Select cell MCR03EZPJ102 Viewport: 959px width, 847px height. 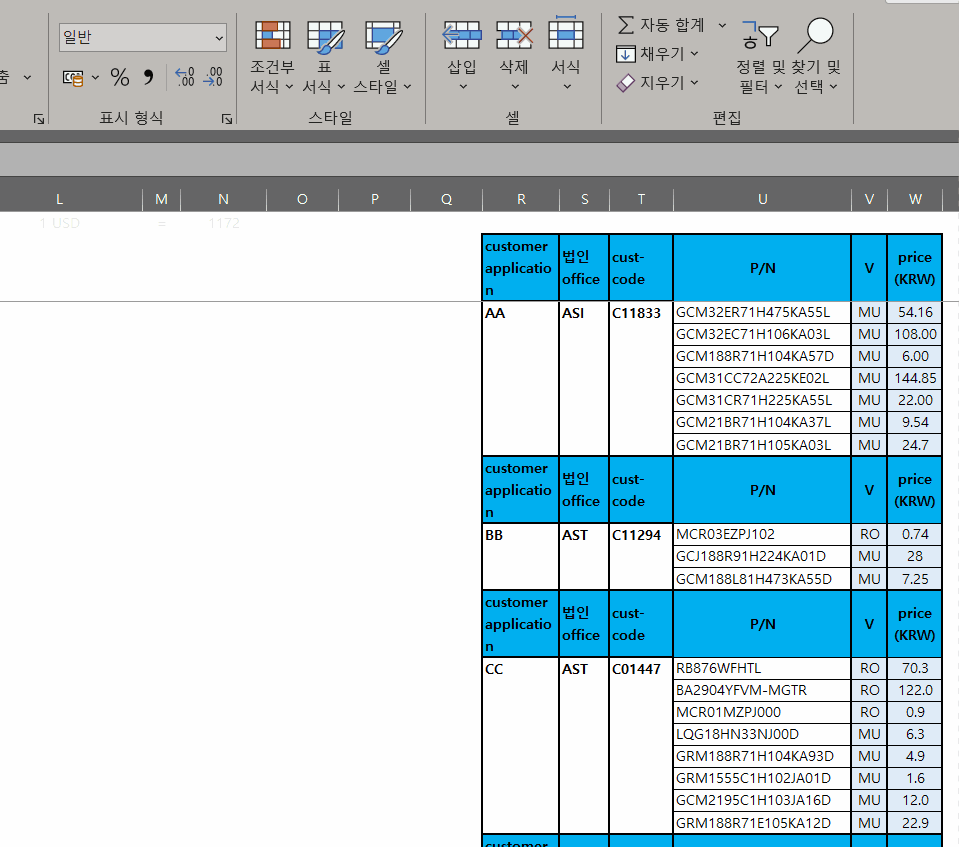762,534
